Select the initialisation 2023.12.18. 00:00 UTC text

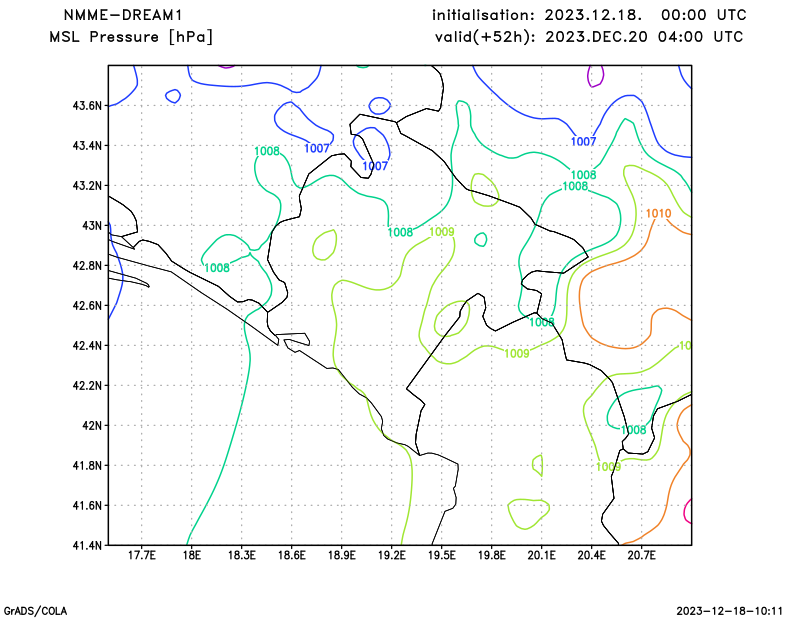pyautogui.click(x=589, y=15)
